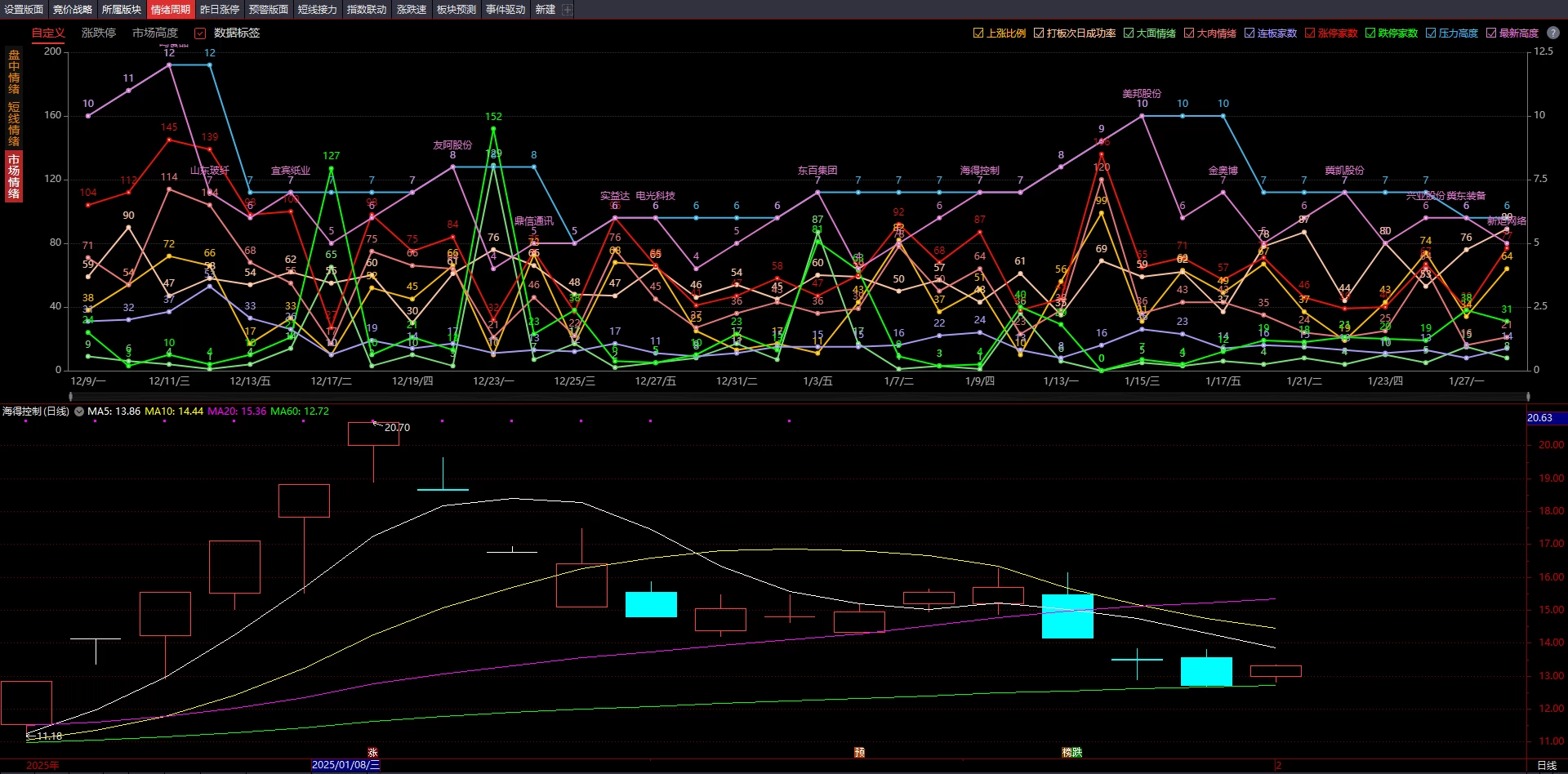The width and height of the screenshot is (1568, 774).
Task: Open the 事件驱动 tab
Action: click(506, 10)
